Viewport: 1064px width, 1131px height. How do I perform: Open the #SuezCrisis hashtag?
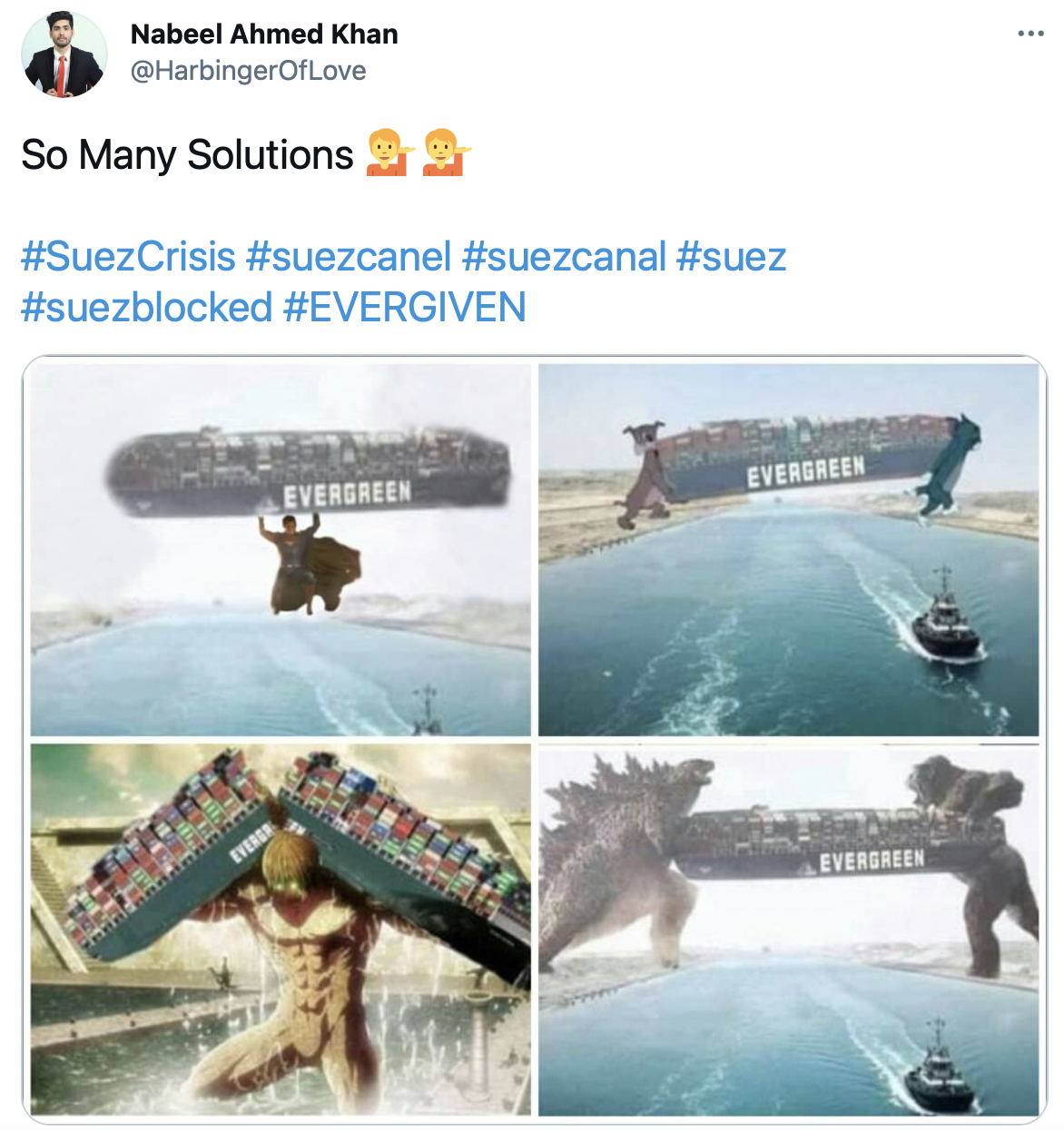129,257
